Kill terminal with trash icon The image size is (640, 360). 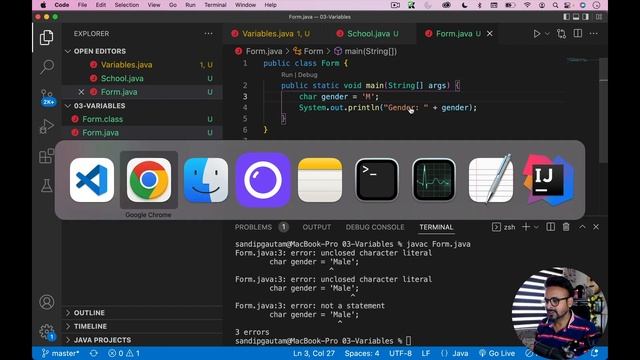coord(566,227)
